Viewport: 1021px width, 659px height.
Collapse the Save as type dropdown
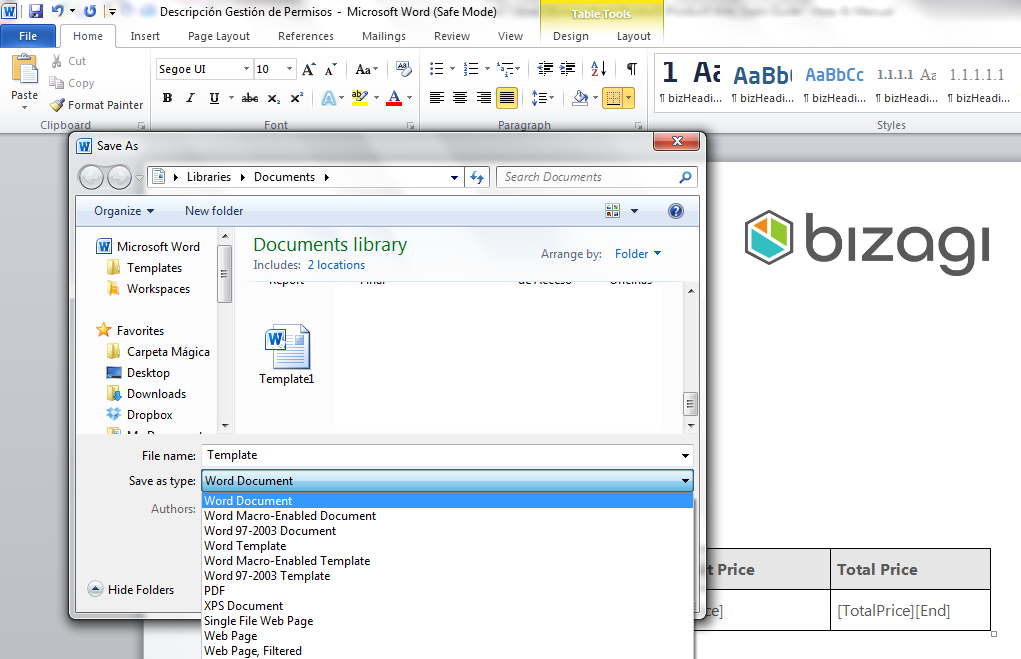click(685, 481)
